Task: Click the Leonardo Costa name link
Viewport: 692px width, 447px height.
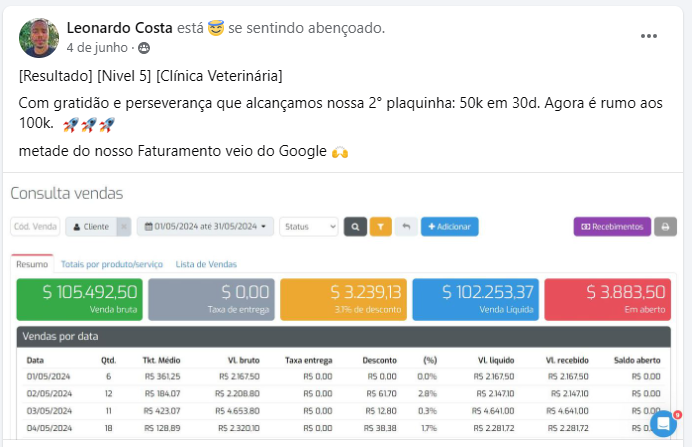Action: 120,28
